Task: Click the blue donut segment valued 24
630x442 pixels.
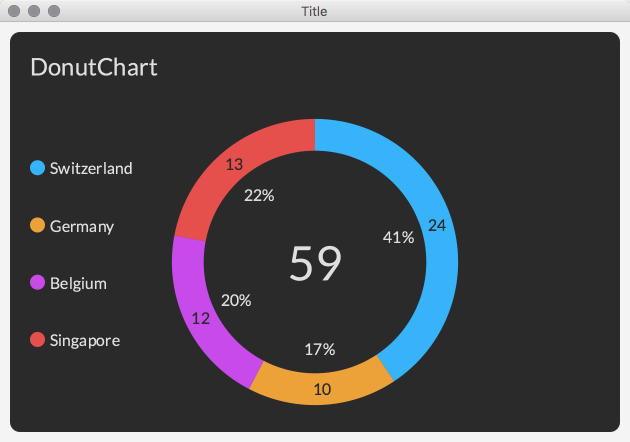Action: pos(437,225)
